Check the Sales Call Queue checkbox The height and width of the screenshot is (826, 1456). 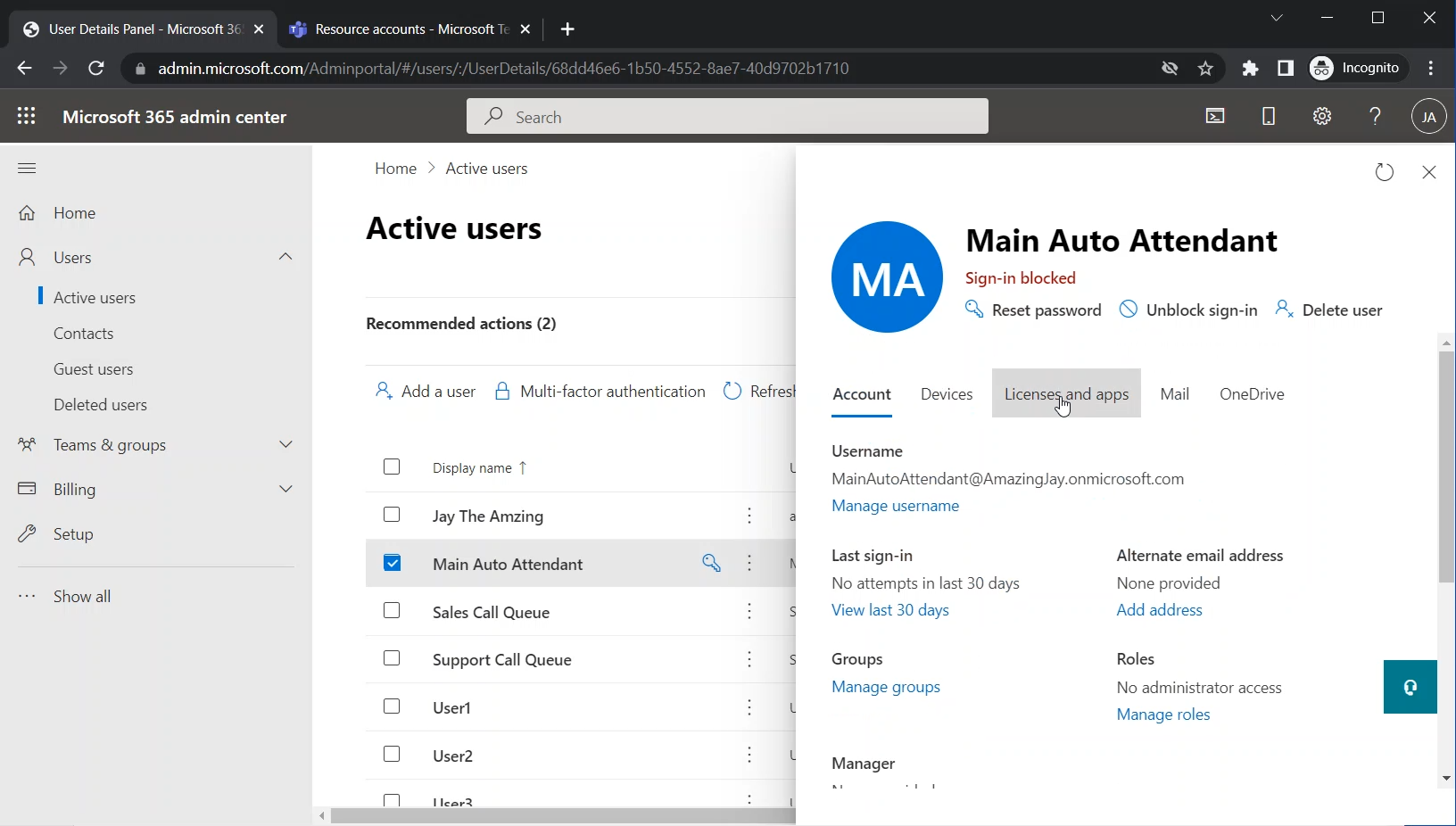(392, 611)
